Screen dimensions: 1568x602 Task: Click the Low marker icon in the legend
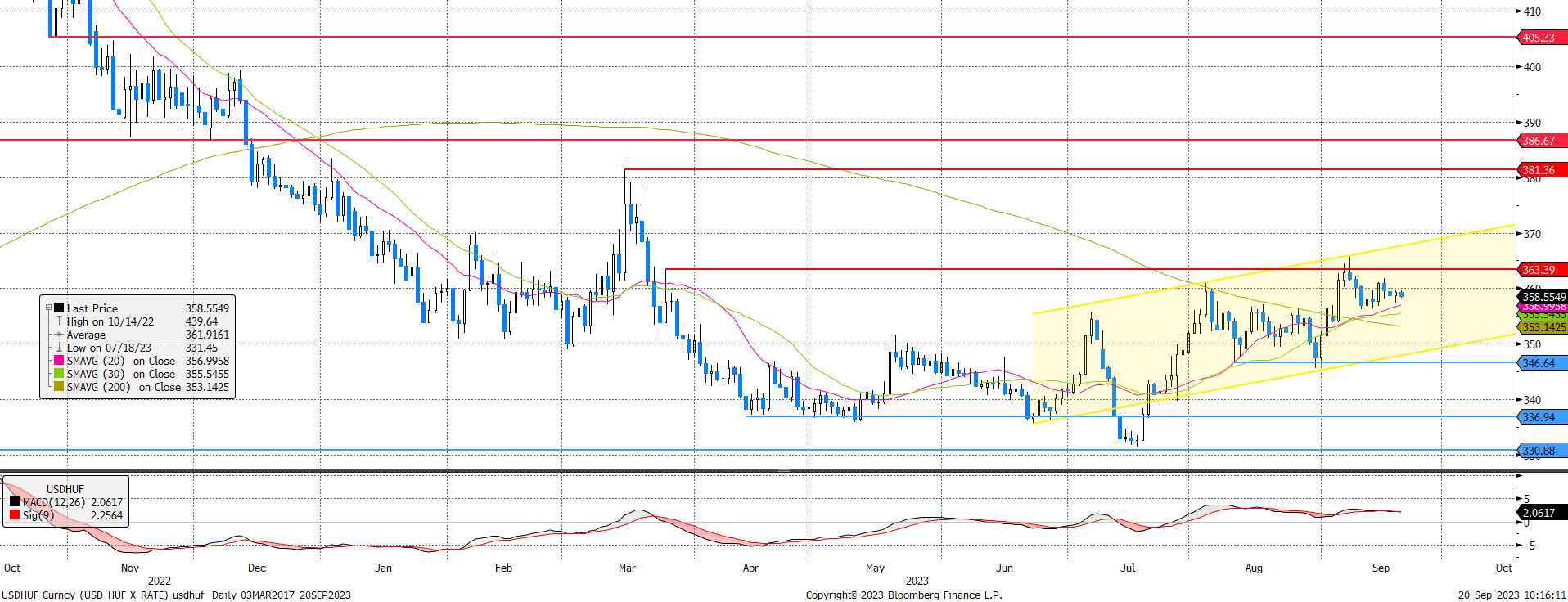click(x=59, y=348)
